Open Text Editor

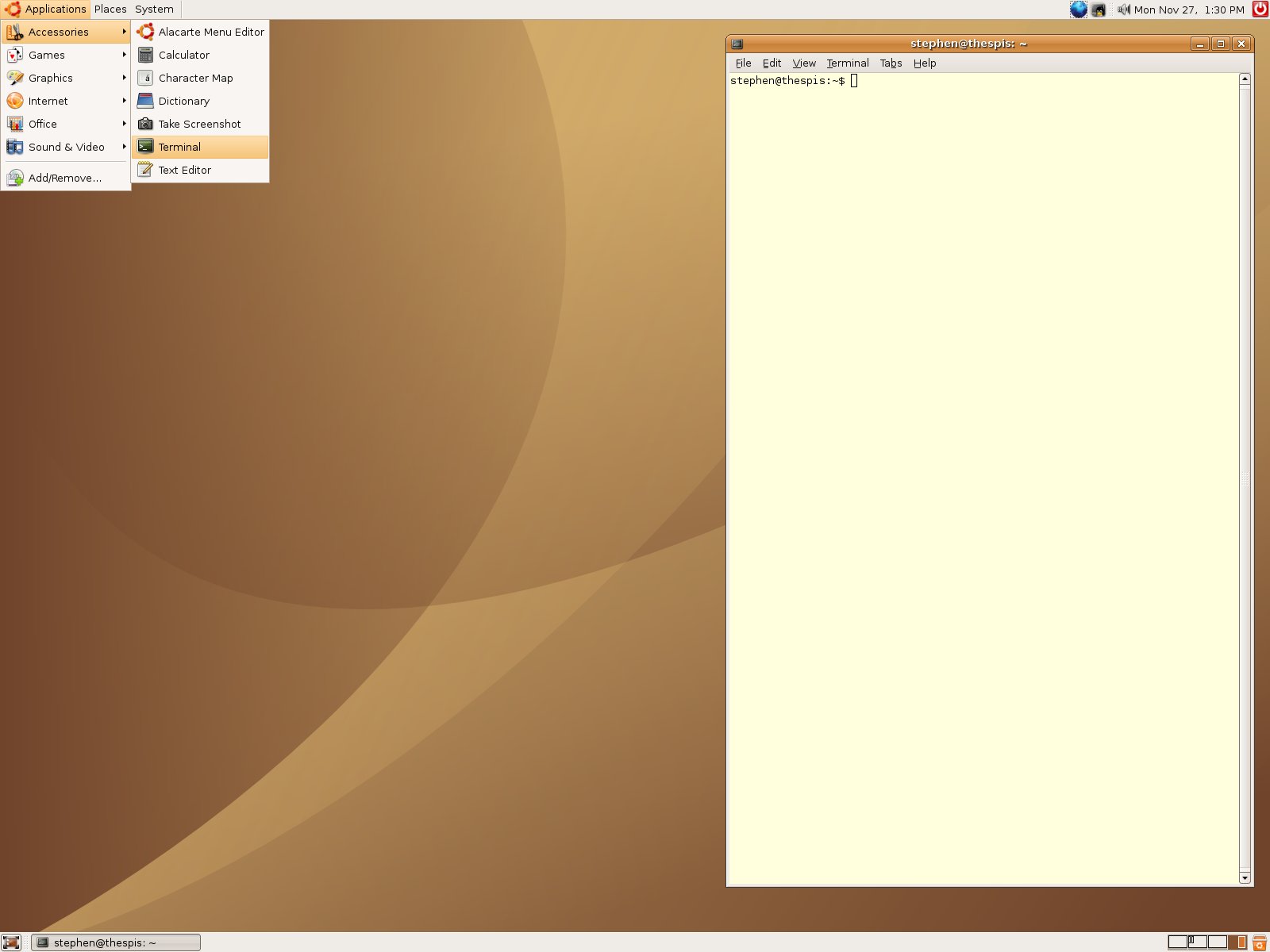point(200,170)
